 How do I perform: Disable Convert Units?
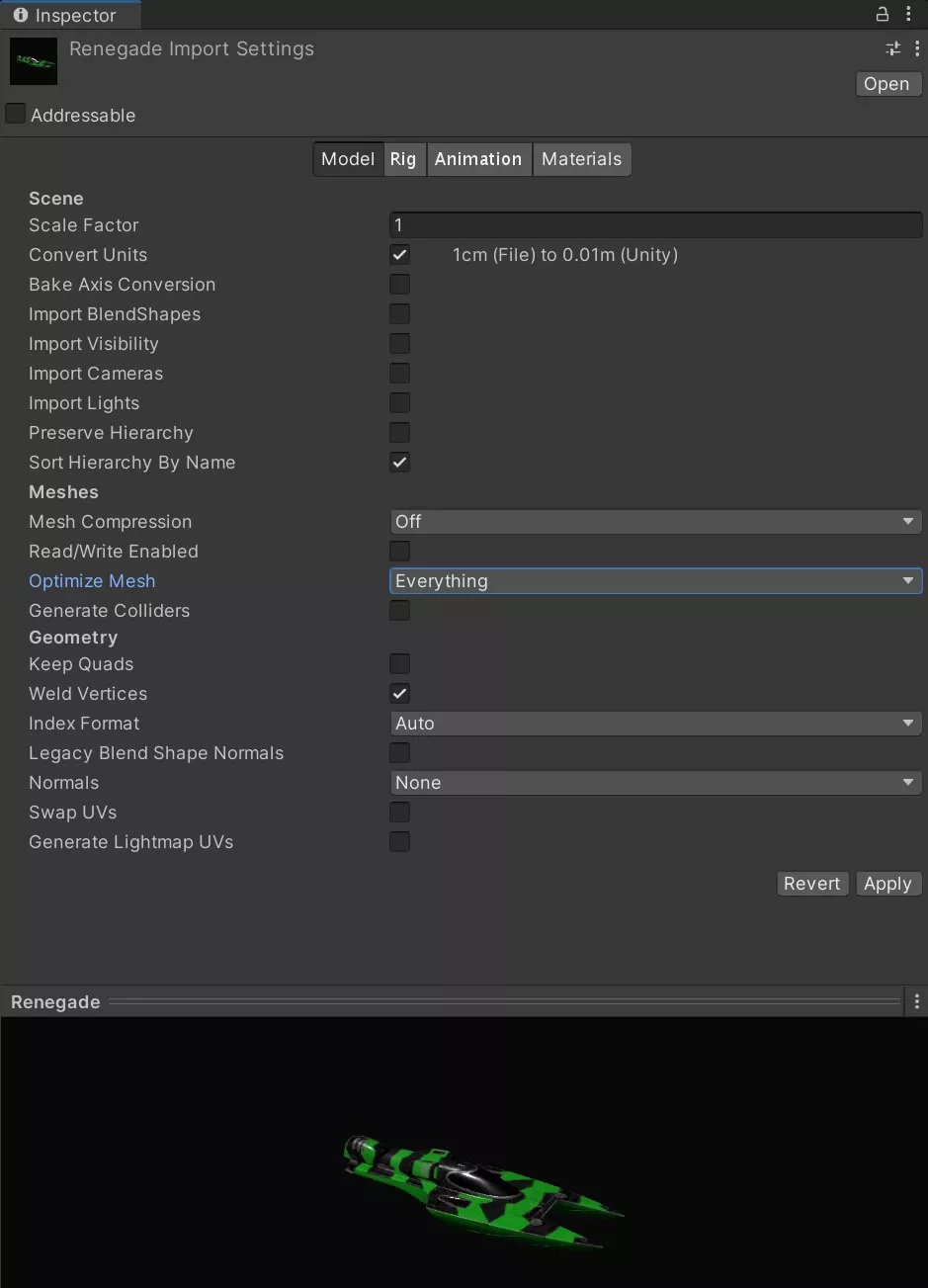pos(399,254)
